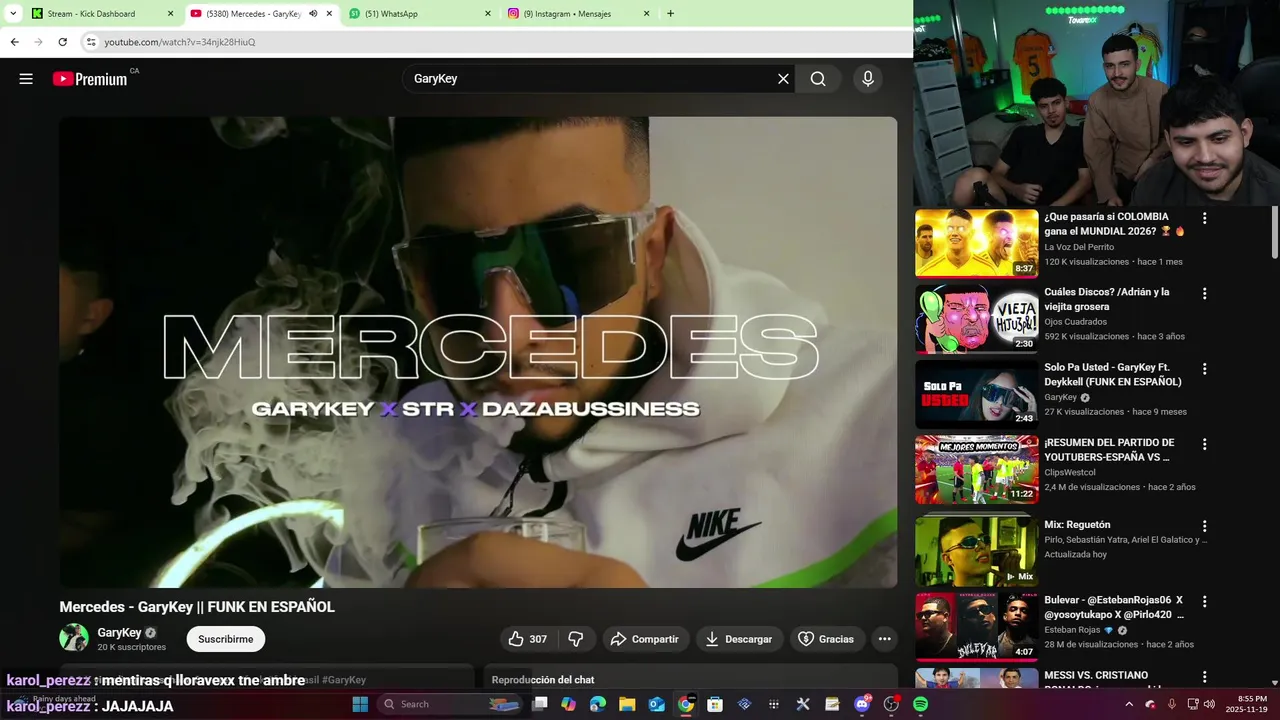Open Microsoft Edge from the taskbar
The height and width of the screenshot is (720, 1280).
(598, 704)
